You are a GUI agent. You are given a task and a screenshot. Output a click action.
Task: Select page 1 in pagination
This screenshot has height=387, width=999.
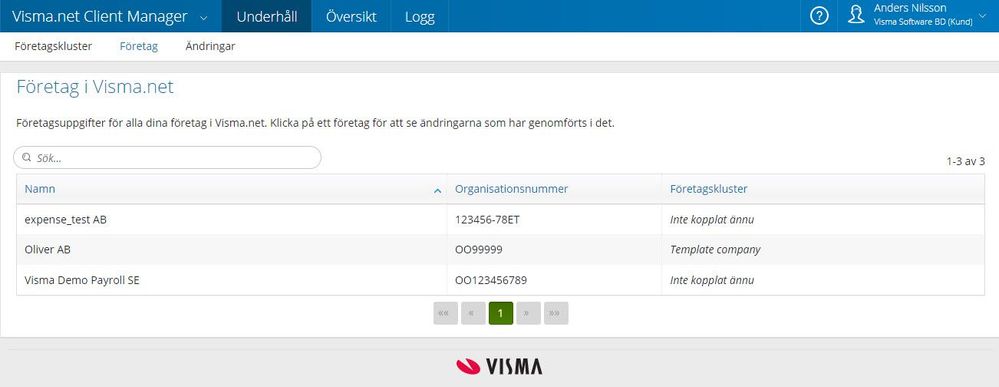pos(501,313)
